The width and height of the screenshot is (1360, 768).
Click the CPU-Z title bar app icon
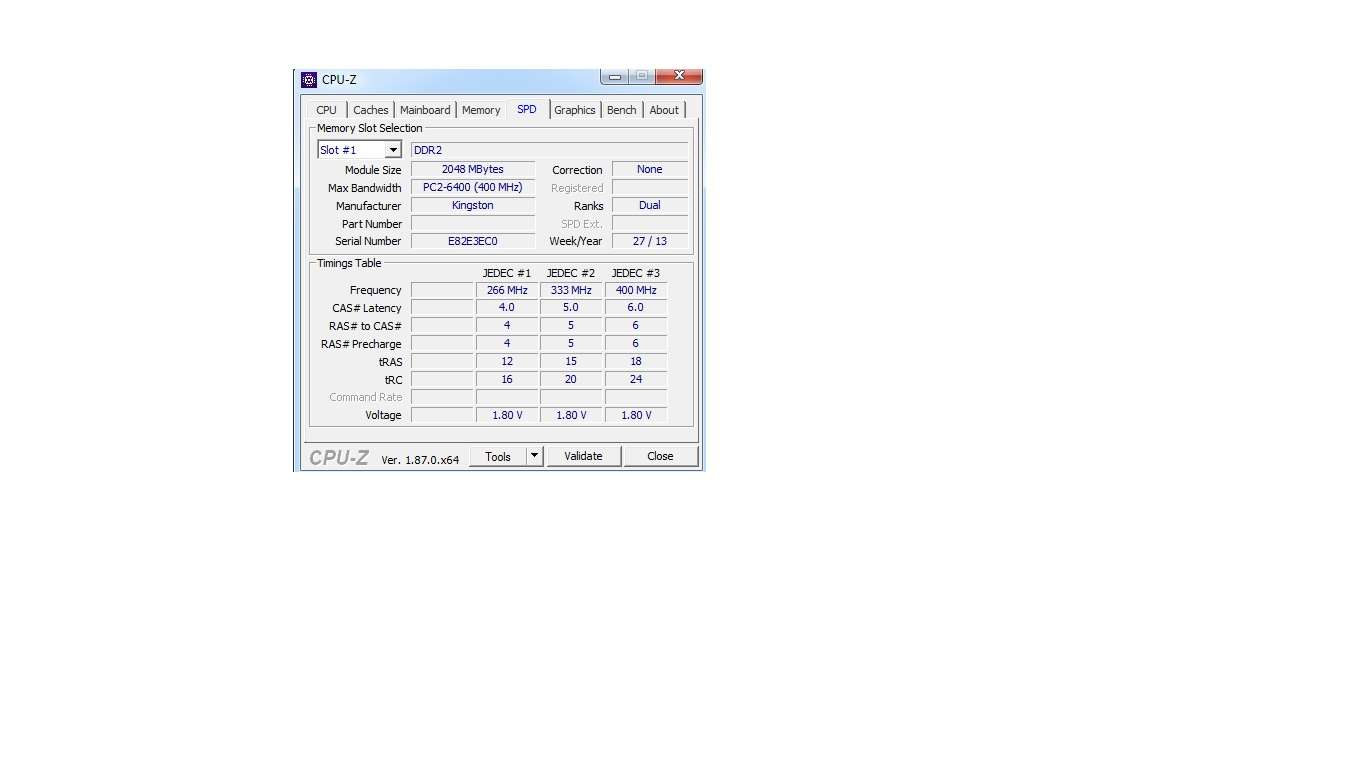click(309, 80)
